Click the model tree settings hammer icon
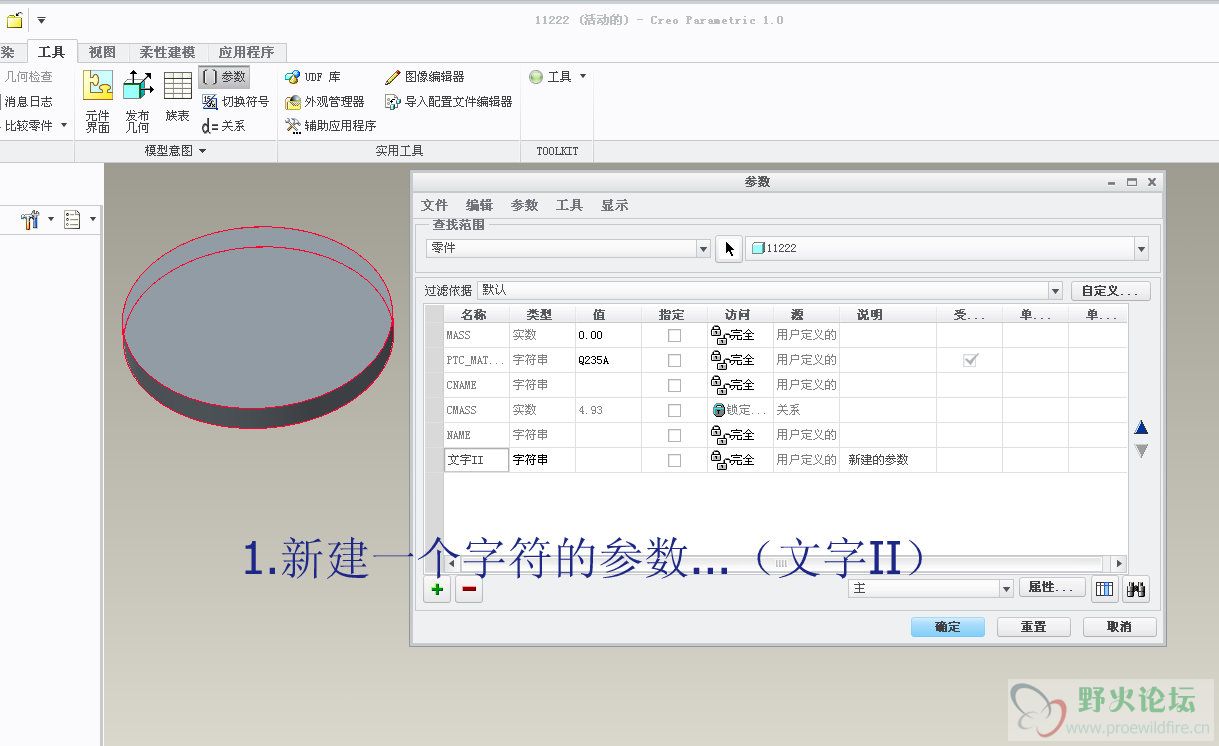 click(x=30, y=219)
